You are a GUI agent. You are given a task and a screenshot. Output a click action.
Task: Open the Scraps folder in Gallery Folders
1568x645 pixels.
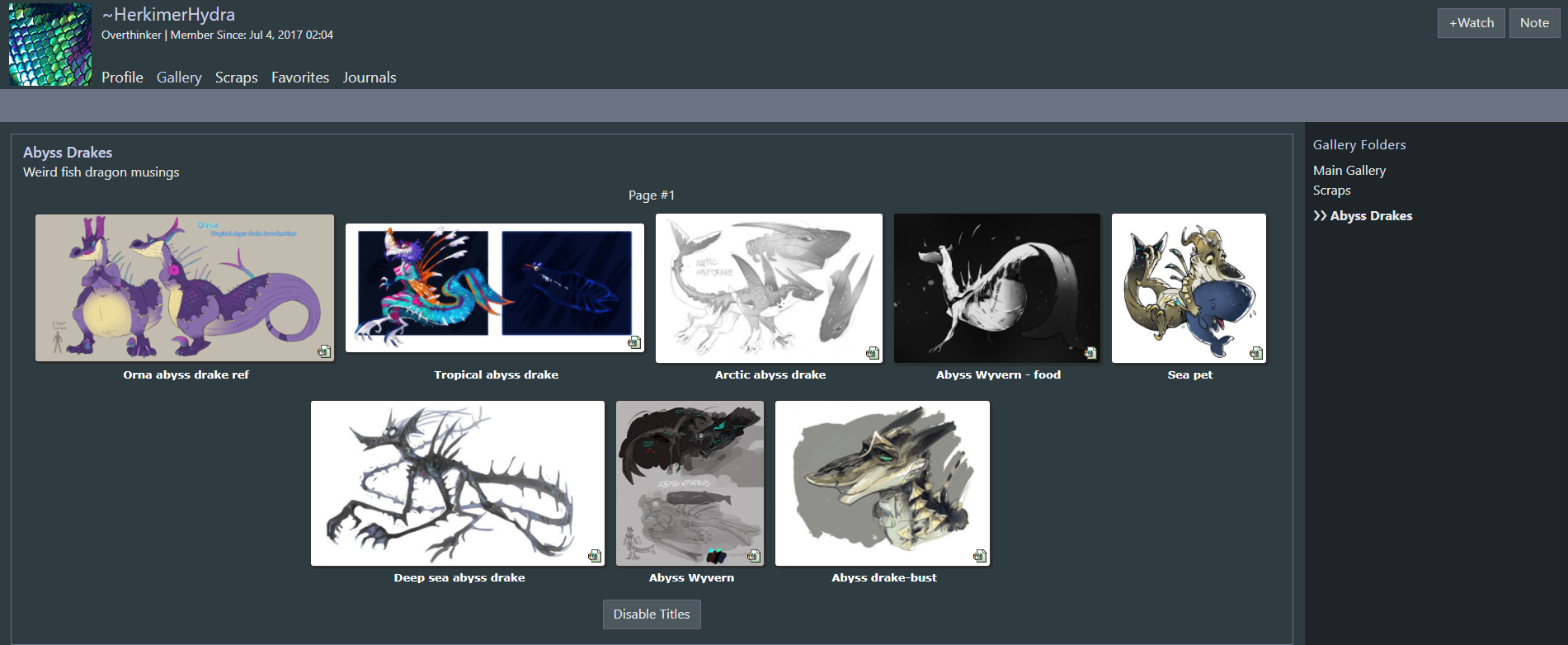coord(1332,191)
